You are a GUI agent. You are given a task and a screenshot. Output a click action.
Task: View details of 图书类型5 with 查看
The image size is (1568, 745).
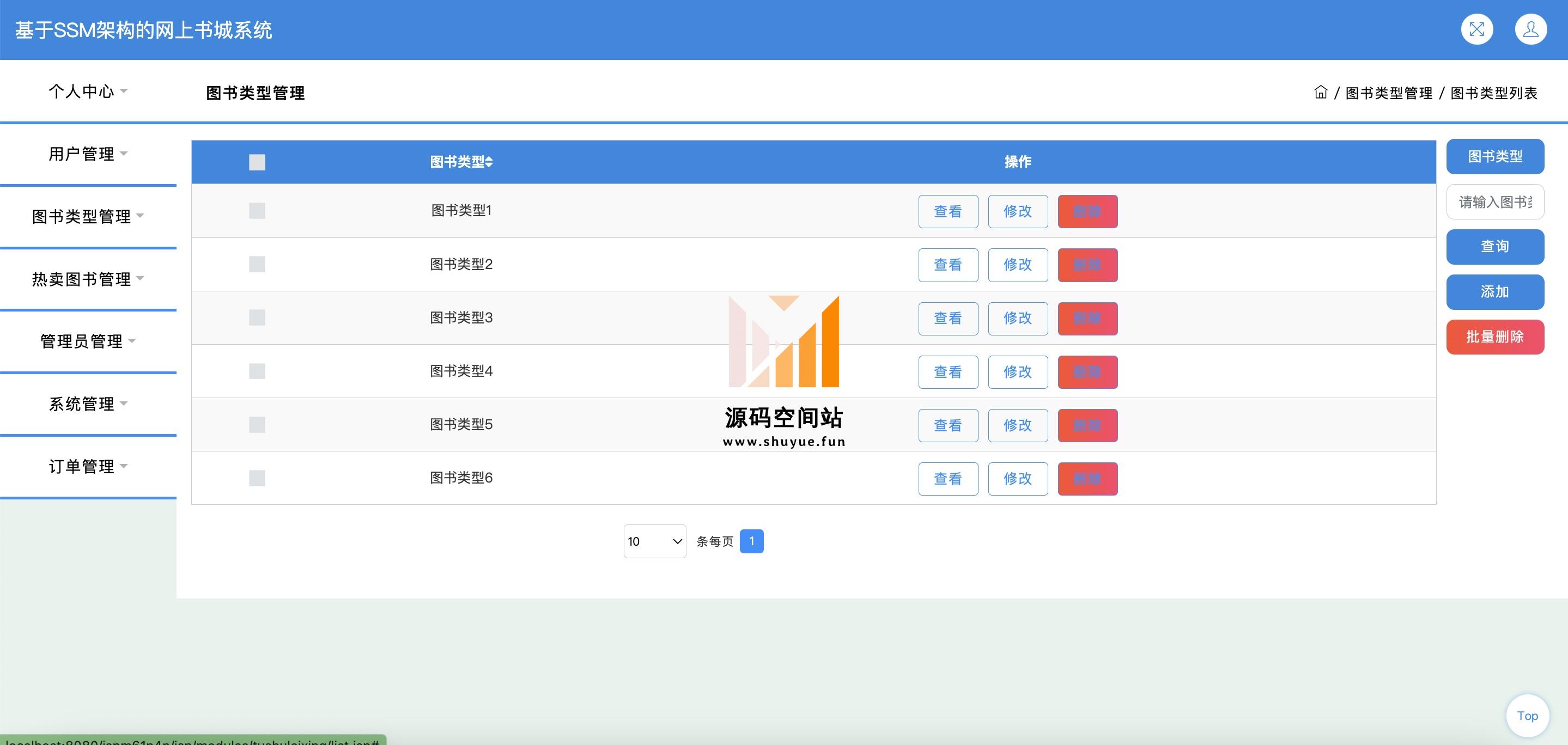[948, 425]
